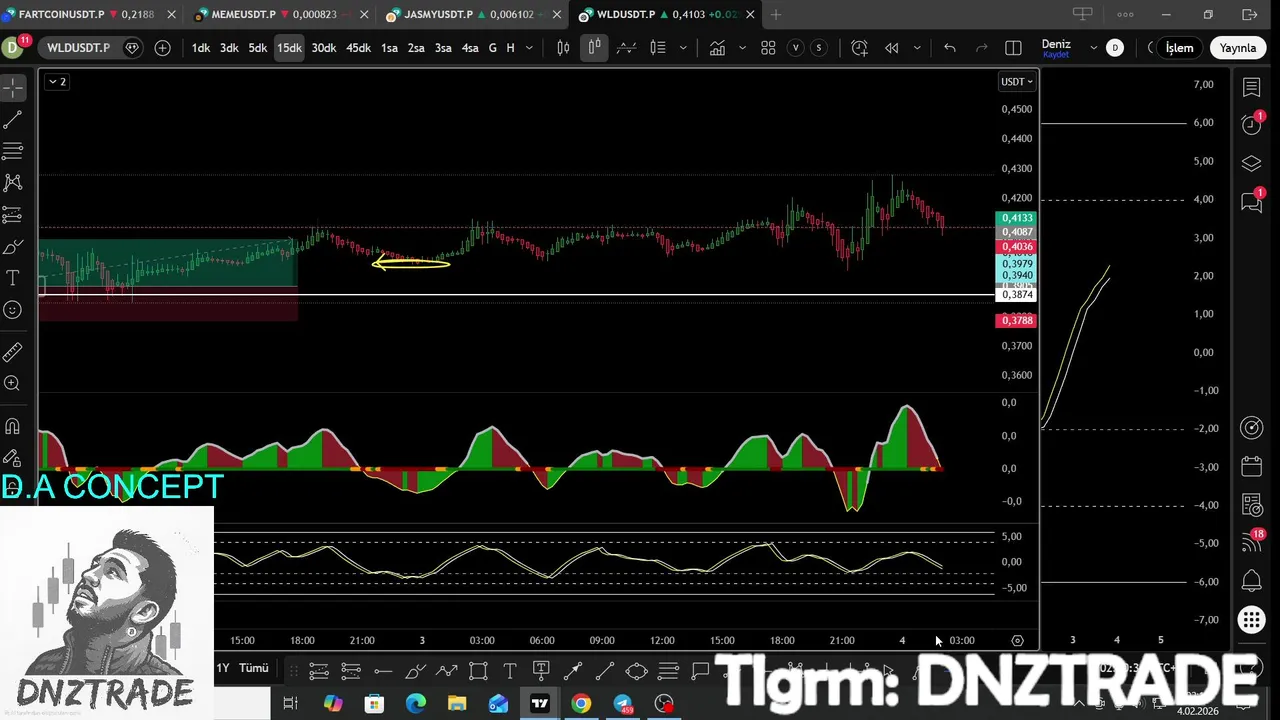Viewport: 1280px width, 720px height.
Task: Select the XABCD pattern tool
Action: click(13, 183)
